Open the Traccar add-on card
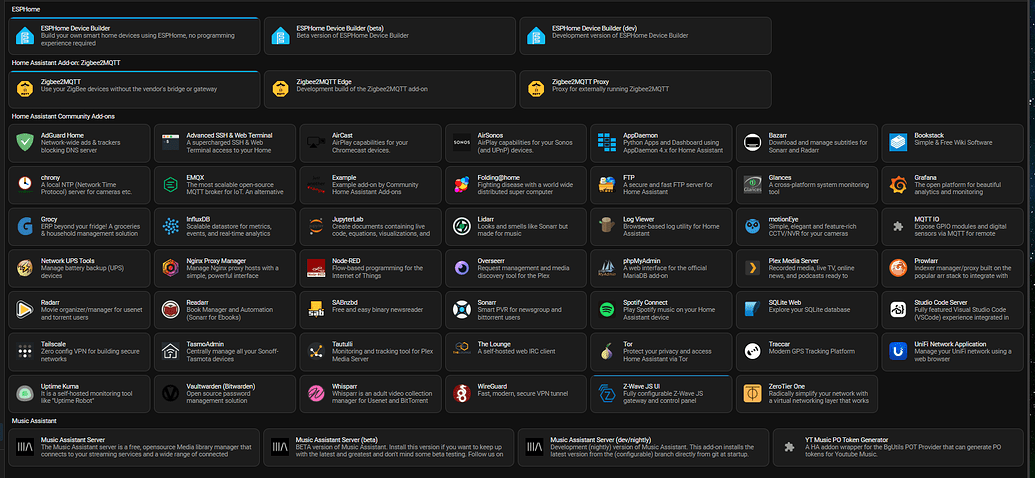Screen dimensions: 1035x478 point(807,352)
